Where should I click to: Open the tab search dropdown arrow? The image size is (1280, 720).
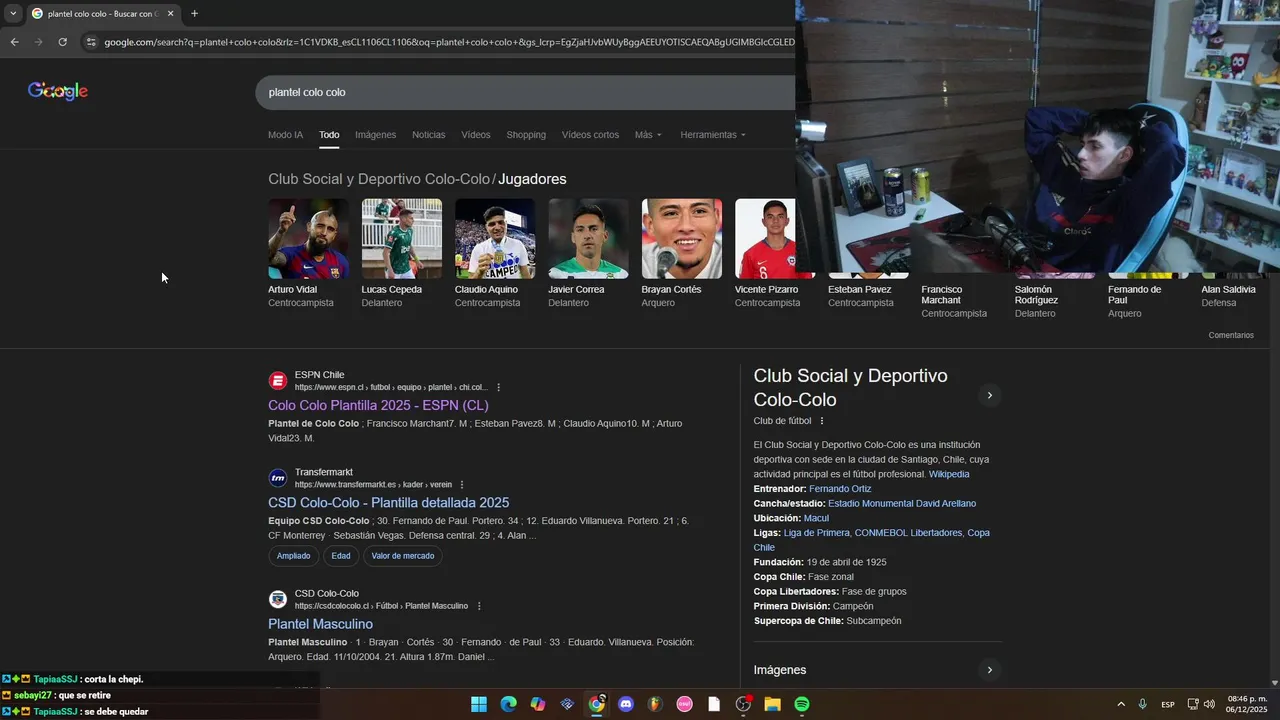tap(13, 14)
